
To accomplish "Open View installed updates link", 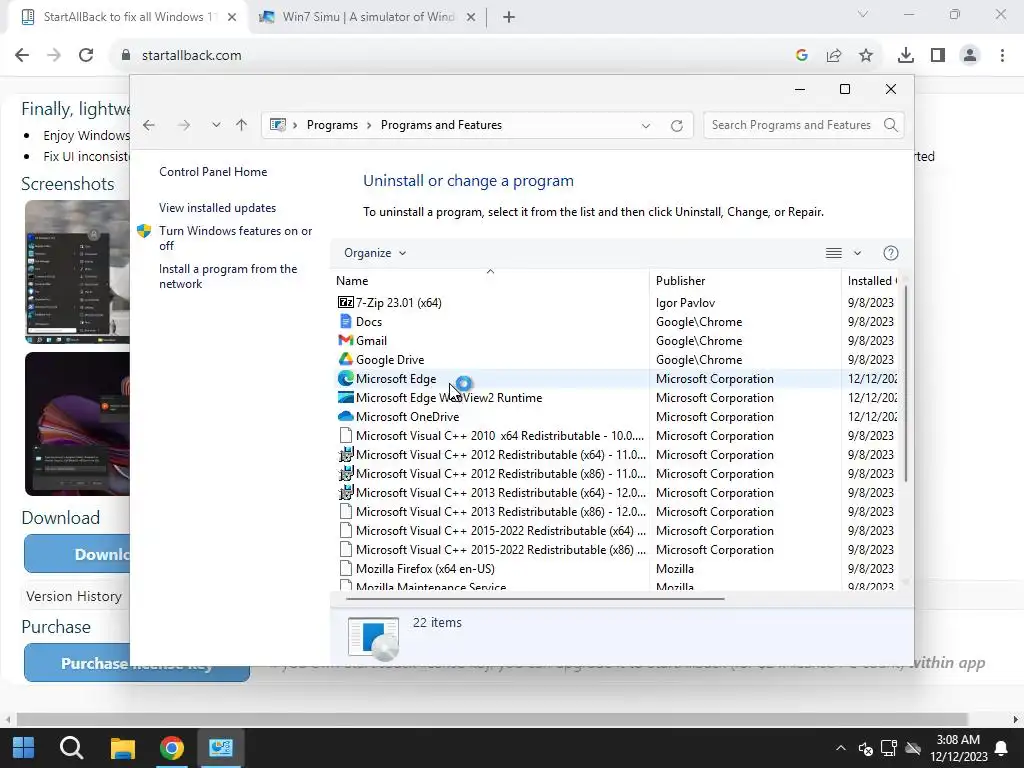I will coord(217,208).
